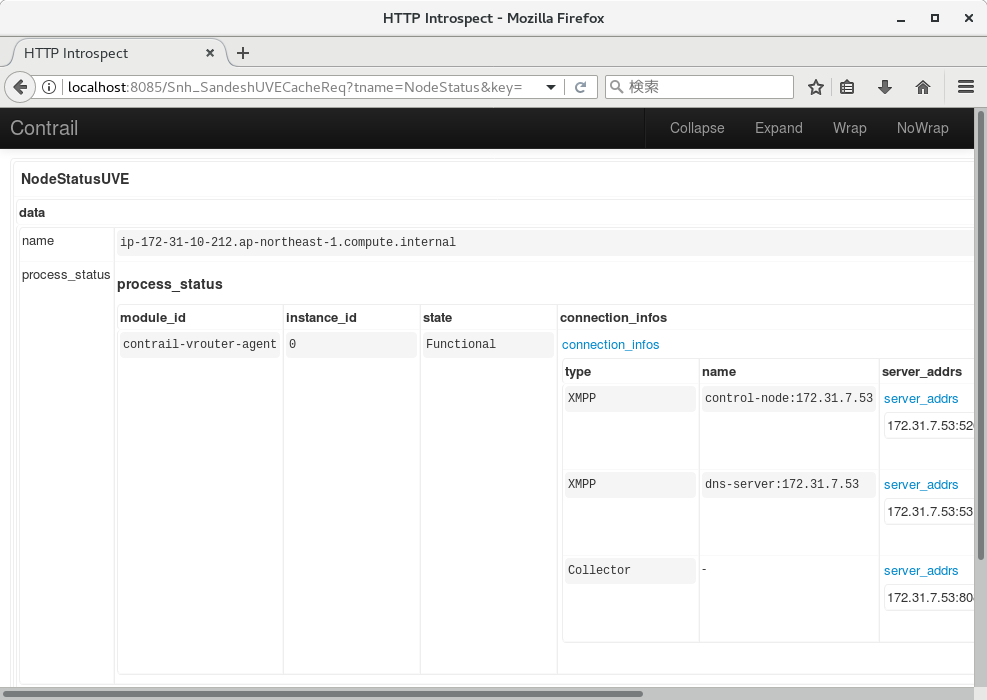Click the process_status section heading
The height and width of the screenshot is (700, 987).
point(170,285)
